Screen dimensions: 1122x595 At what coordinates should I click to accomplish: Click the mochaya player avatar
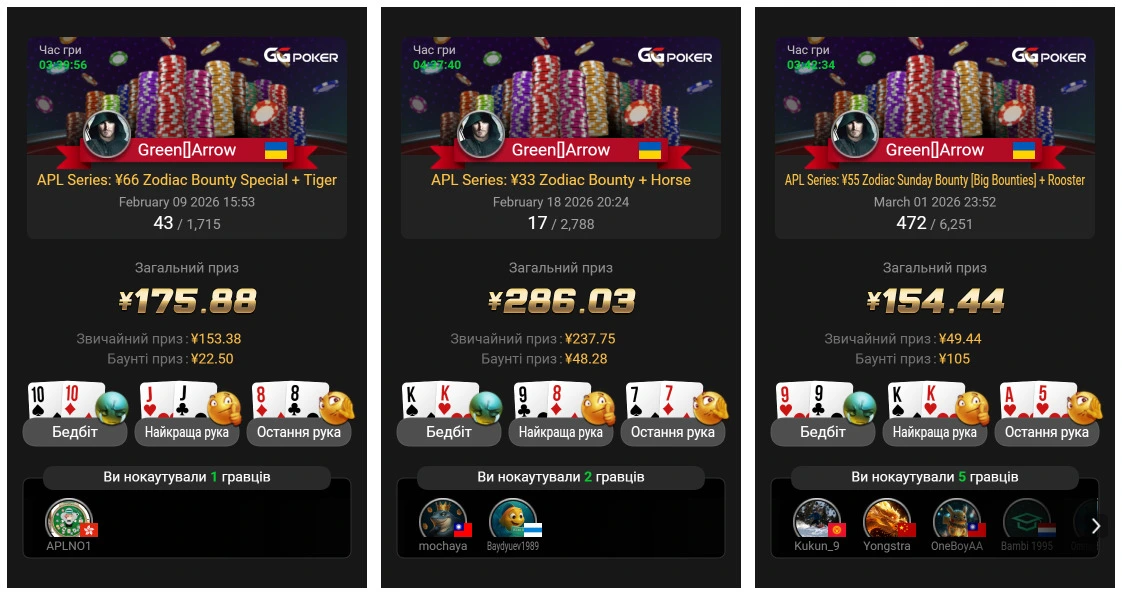pos(443,518)
